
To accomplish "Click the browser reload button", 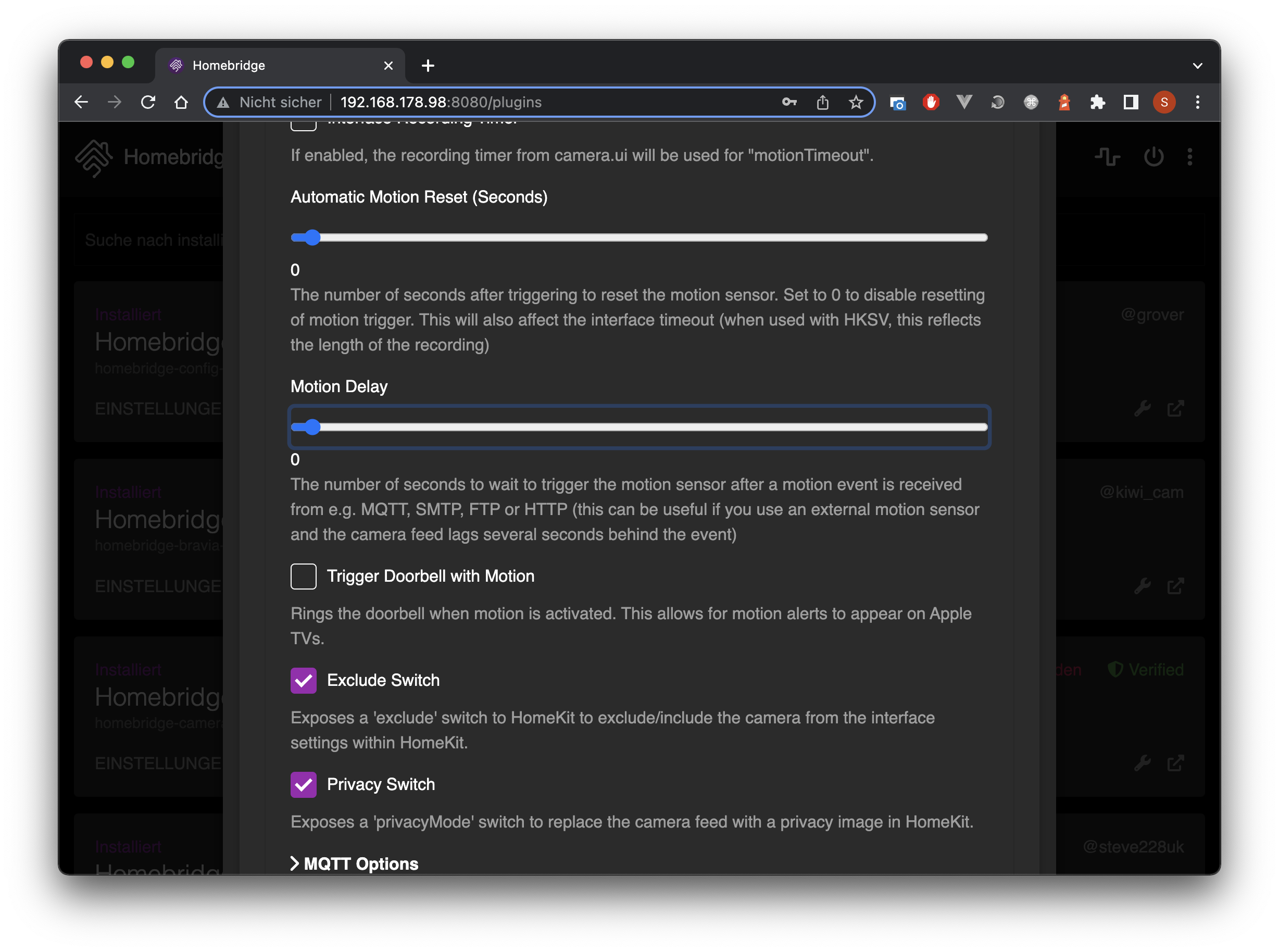I will (148, 102).
